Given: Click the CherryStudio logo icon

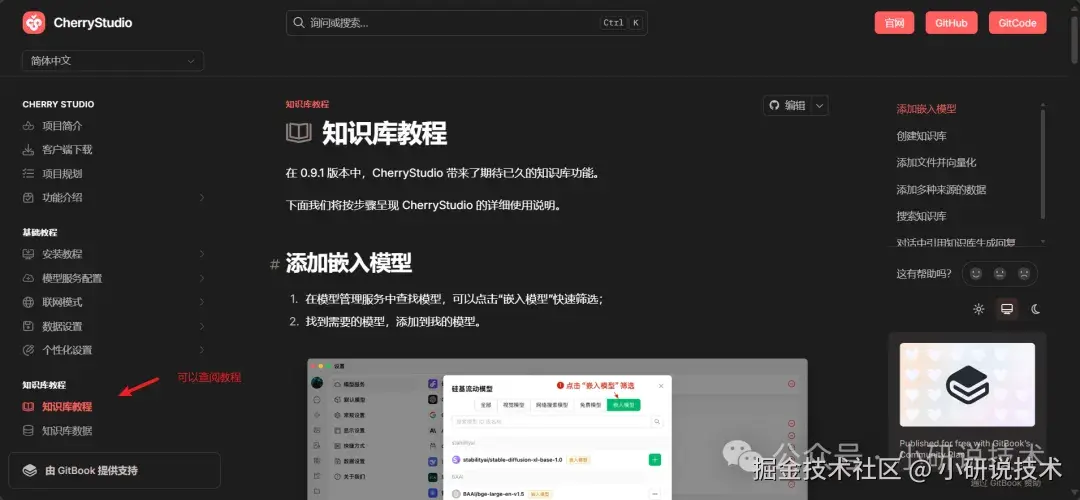Looking at the screenshot, I should click(34, 23).
